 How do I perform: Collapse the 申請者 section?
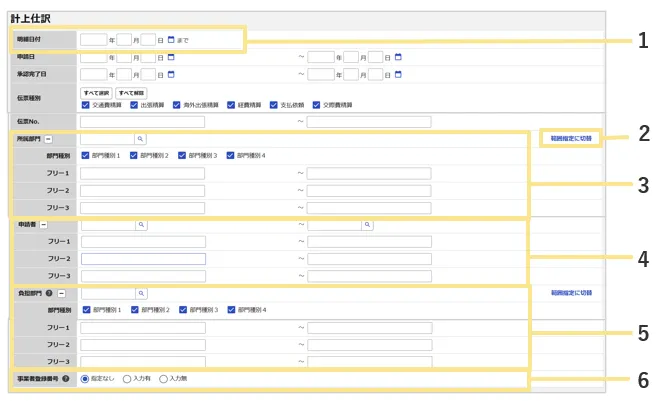[x=43, y=225]
